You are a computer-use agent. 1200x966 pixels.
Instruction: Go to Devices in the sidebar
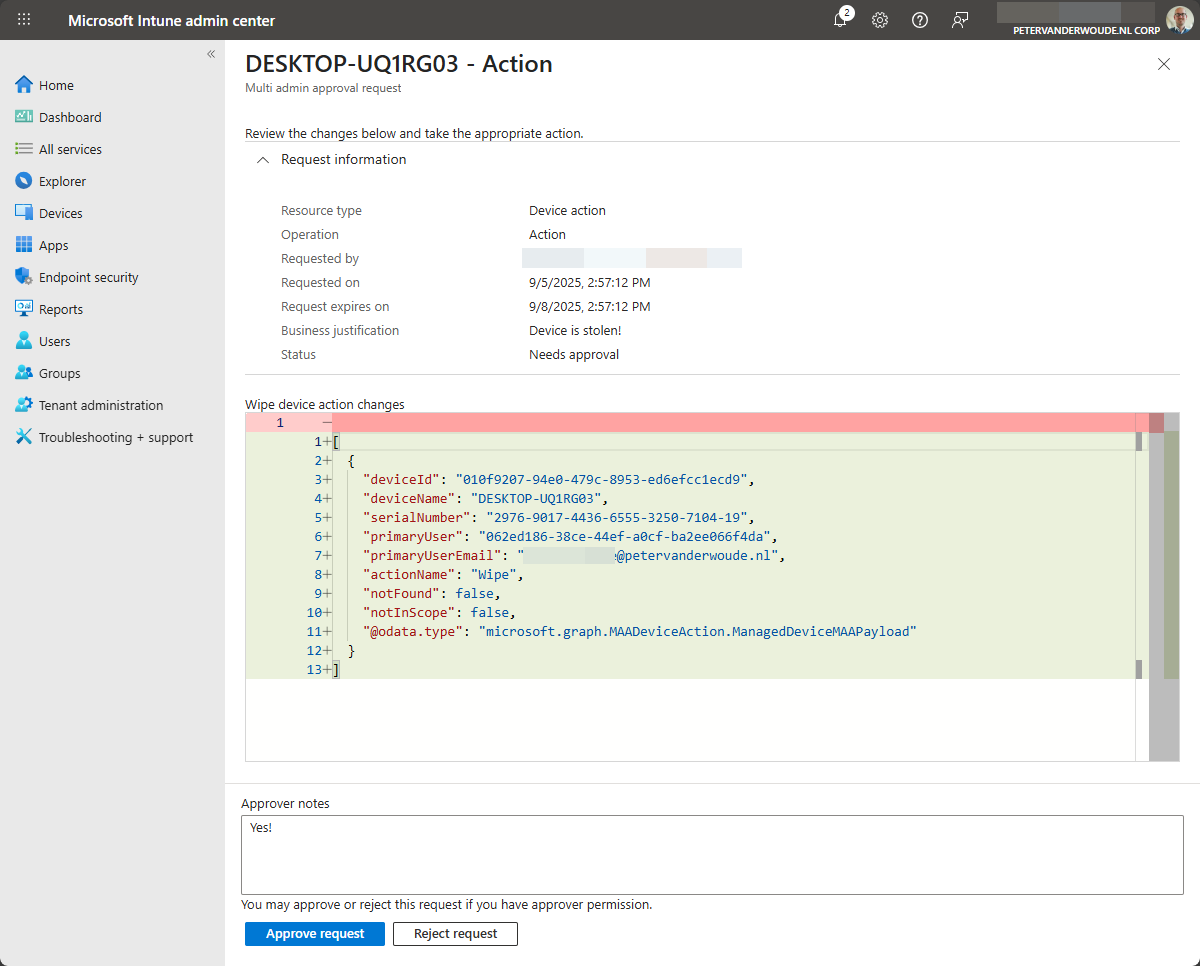tap(60, 213)
